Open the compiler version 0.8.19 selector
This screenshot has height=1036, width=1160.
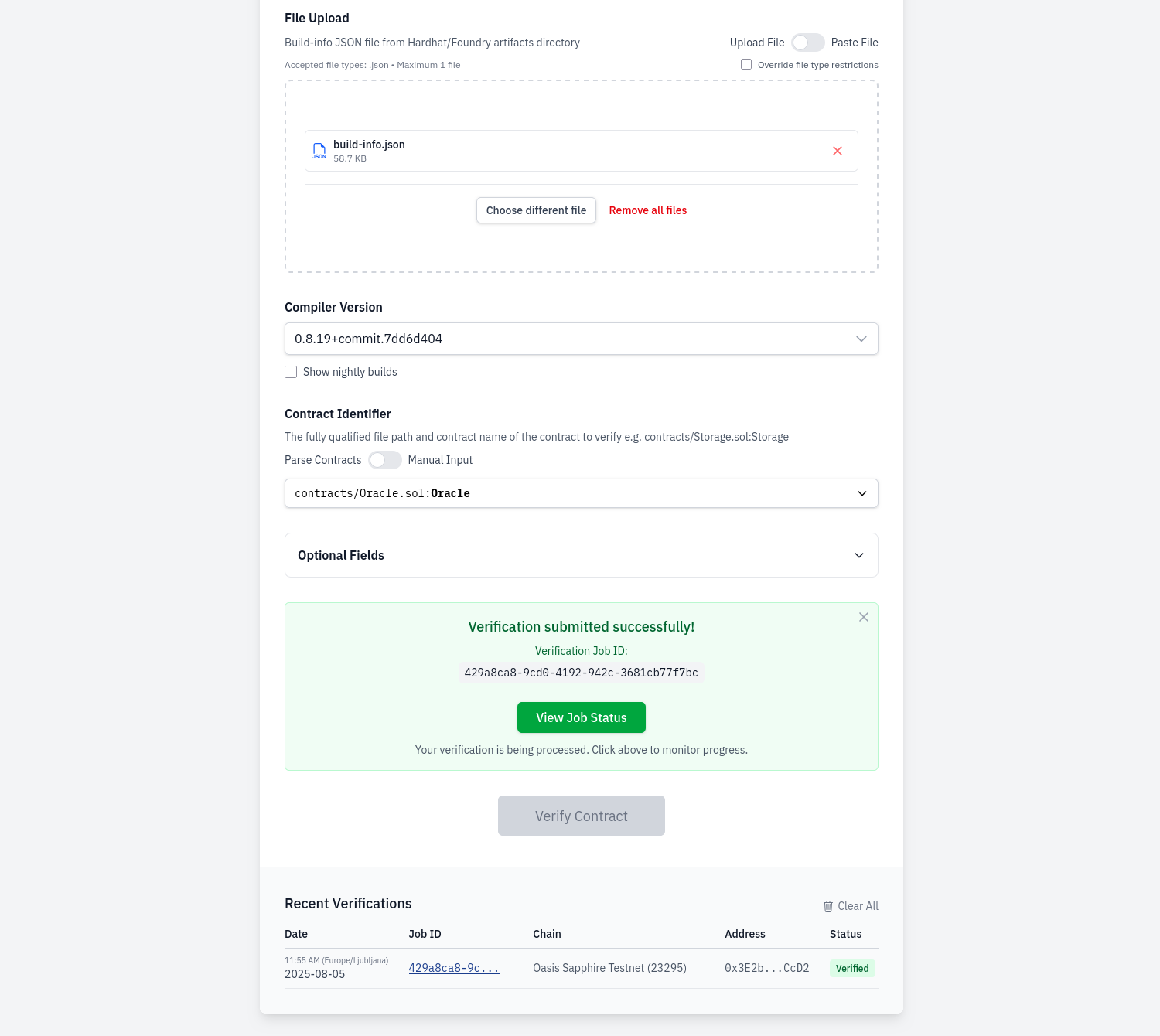point(581,339)
